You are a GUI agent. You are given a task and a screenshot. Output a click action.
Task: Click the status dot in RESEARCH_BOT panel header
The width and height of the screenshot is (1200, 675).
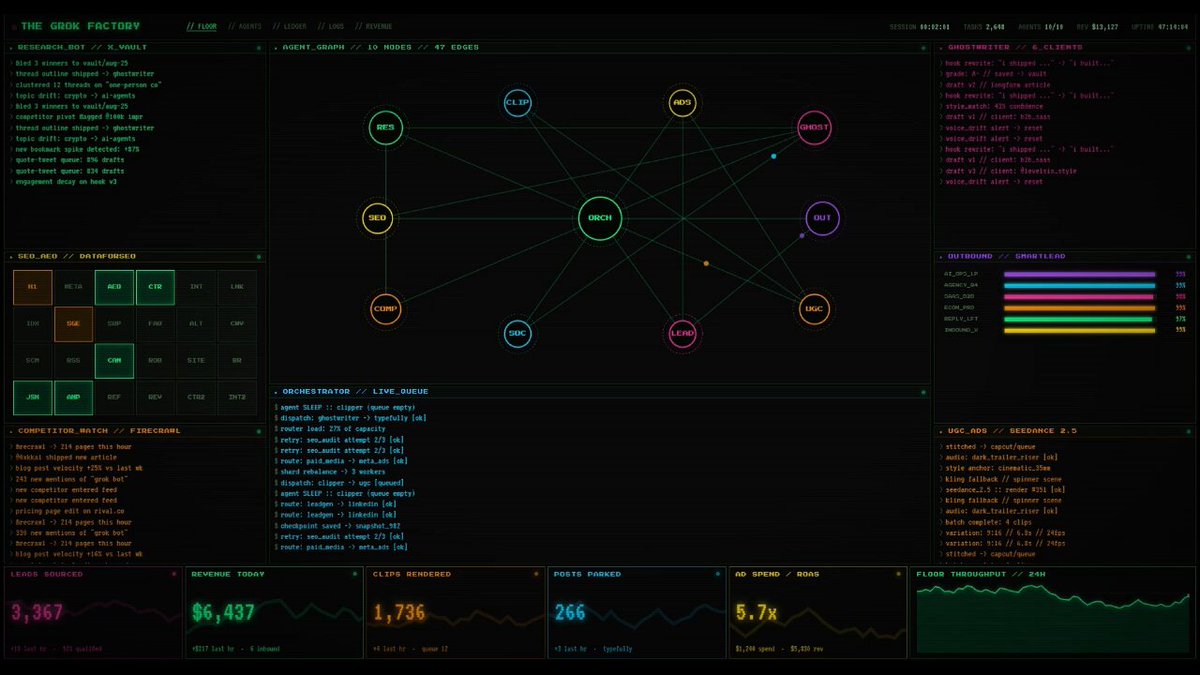pyautogui.click(x=257, y=47)
